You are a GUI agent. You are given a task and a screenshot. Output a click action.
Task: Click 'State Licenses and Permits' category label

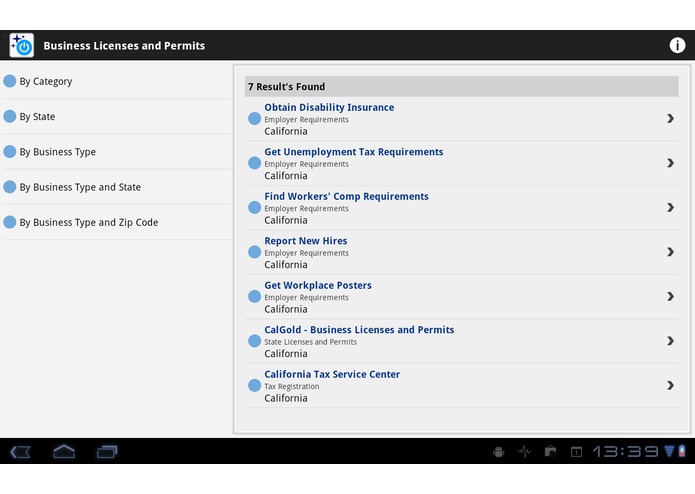click(x=310, y=342)
